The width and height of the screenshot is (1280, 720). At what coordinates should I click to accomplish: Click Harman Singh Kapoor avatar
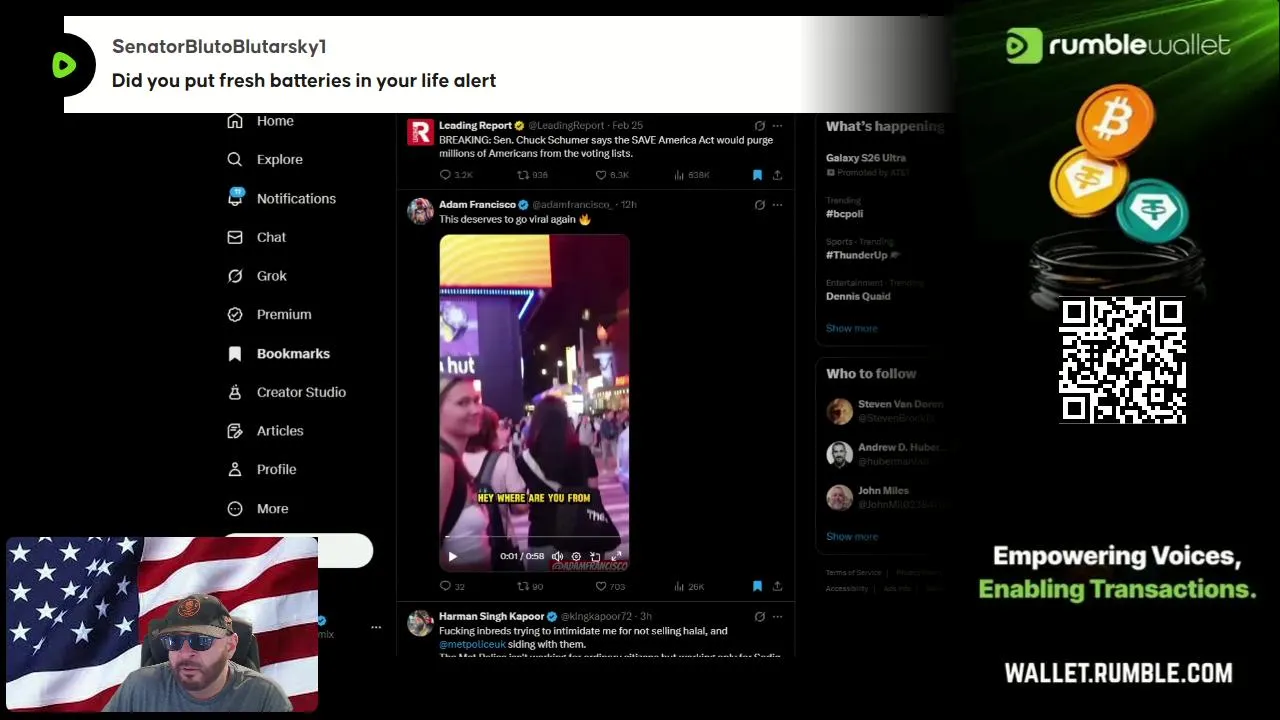point(420,623)
